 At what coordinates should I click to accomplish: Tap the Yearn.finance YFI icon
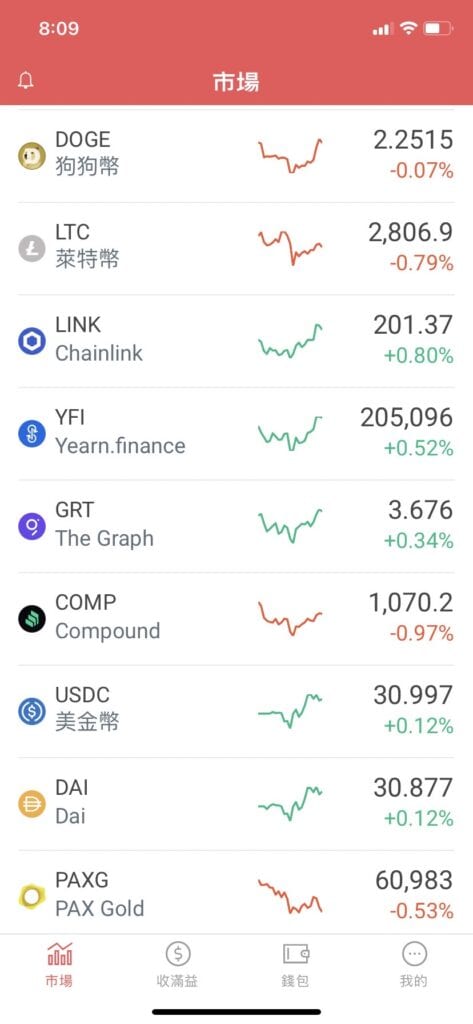pyautogui.click(x=31, y=434)
